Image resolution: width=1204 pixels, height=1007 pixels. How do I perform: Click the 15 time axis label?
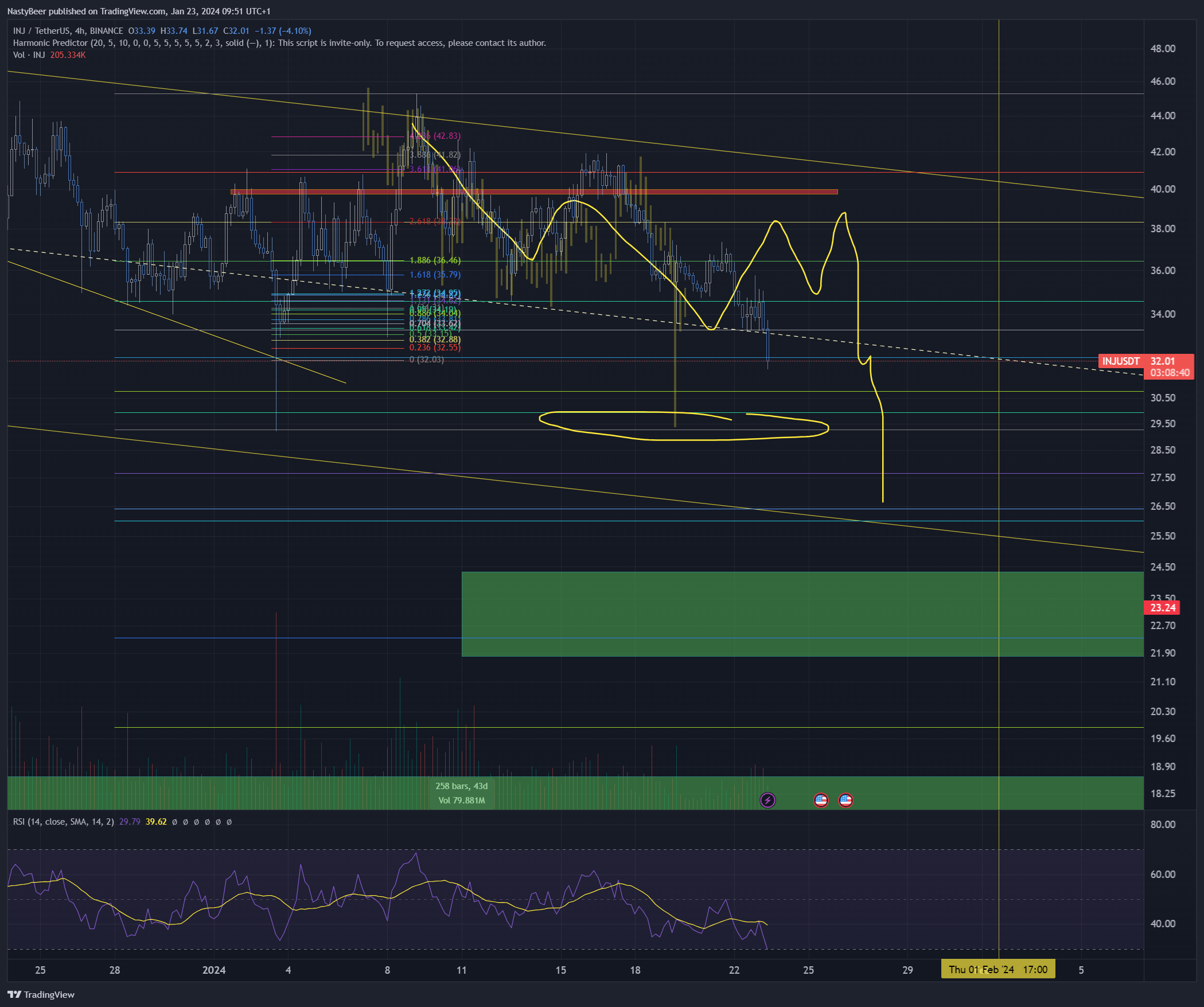(560, 970)
